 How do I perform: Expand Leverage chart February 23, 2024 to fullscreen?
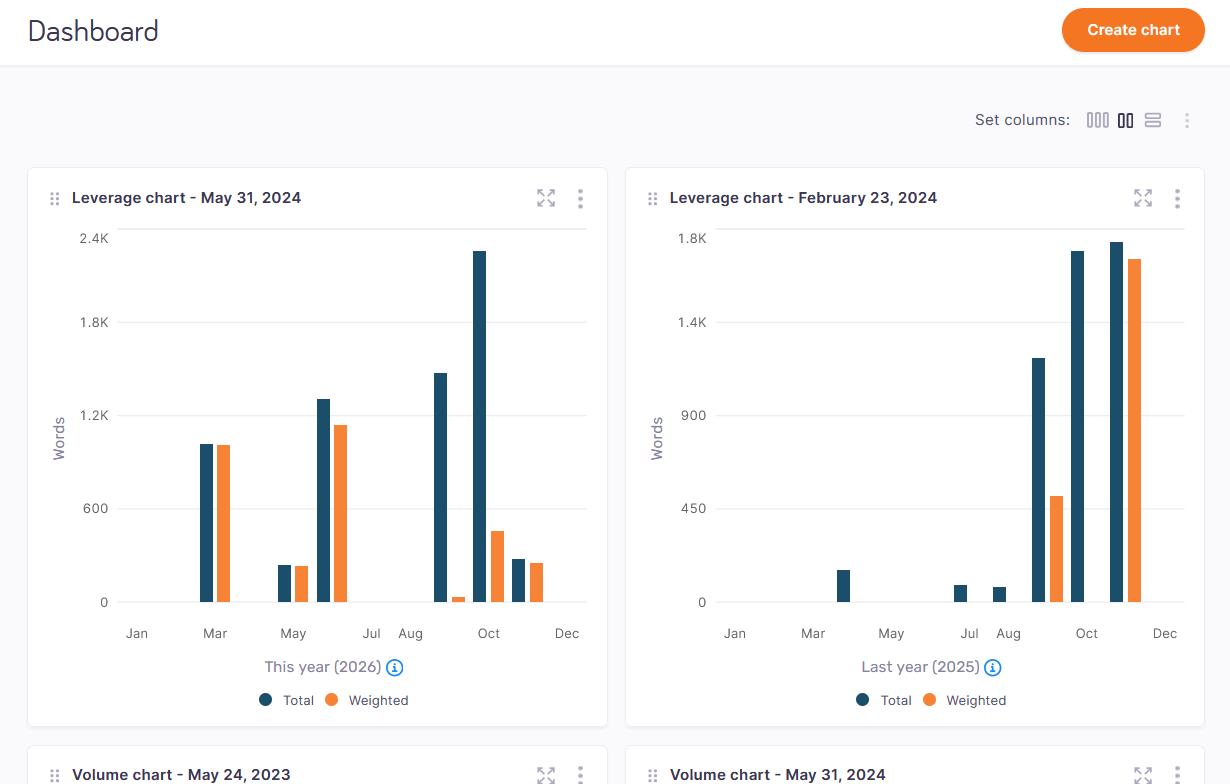point(1143,198)
